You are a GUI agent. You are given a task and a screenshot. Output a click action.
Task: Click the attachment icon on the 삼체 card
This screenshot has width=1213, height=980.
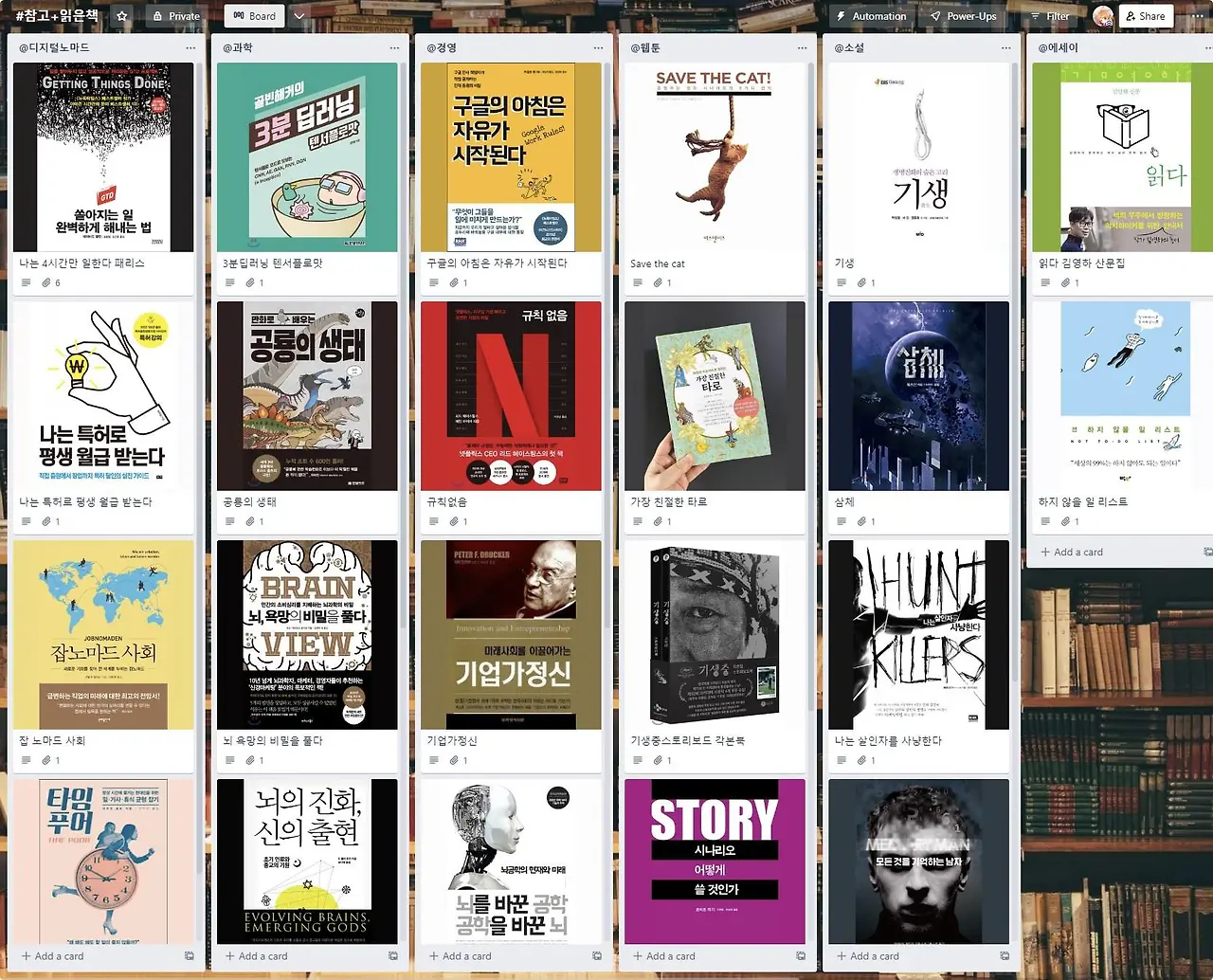click(x=860, y=521)
